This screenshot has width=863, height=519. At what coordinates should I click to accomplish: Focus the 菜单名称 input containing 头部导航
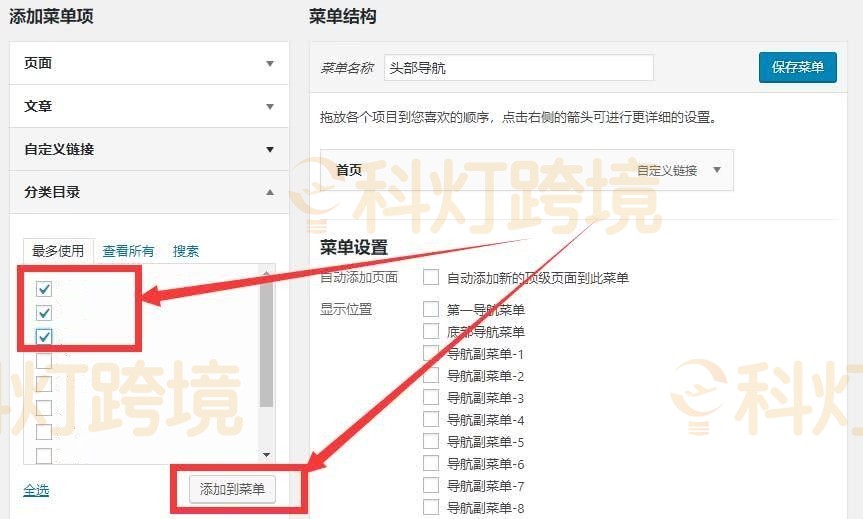coord(518,68)
